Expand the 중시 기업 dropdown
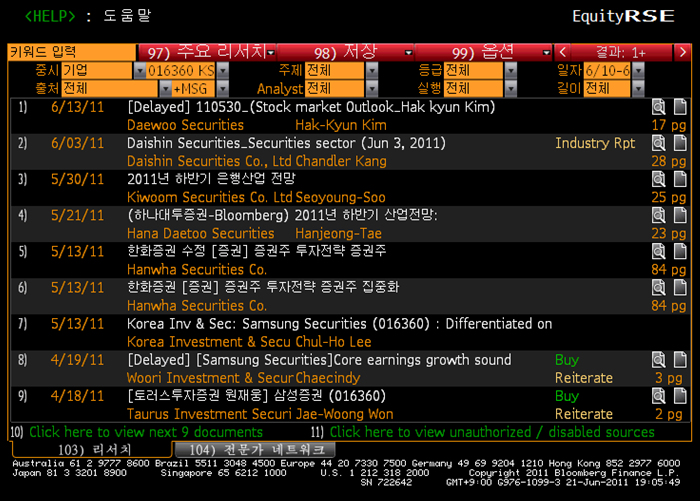Screen dimensions: 700x501 click(140, 71)
